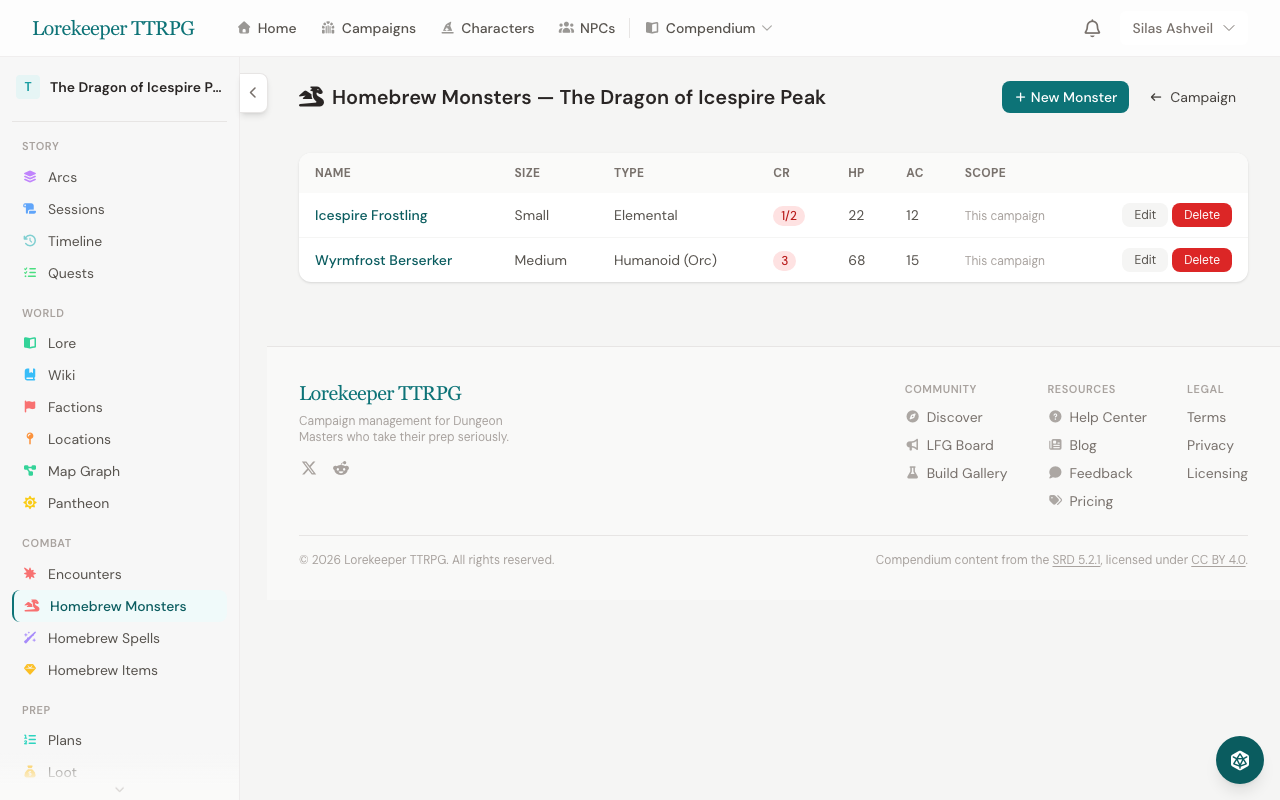Click the New Monster button

tap(1065, 97)
